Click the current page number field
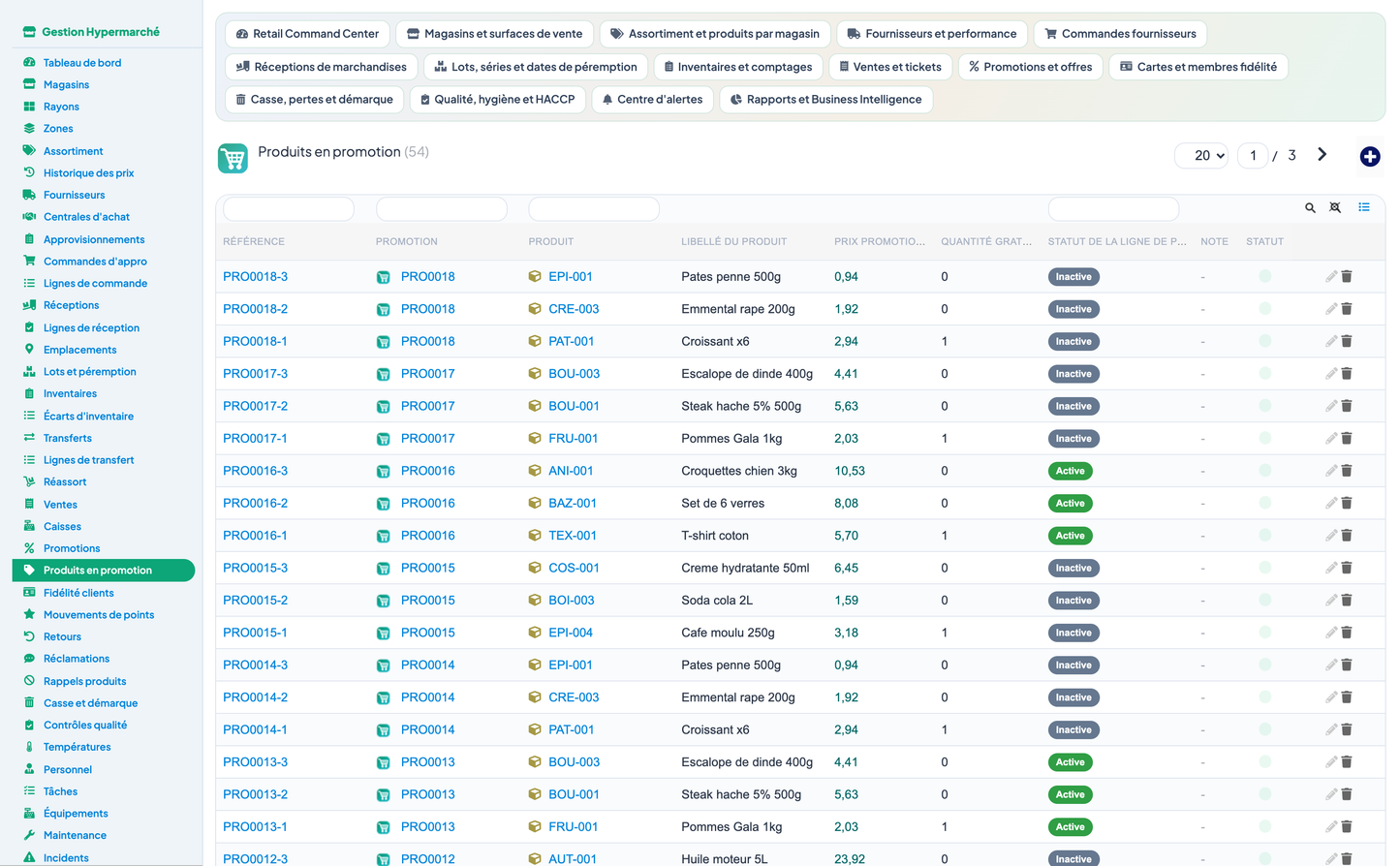Screen dimensions: 1400x866 point(1253,155)
